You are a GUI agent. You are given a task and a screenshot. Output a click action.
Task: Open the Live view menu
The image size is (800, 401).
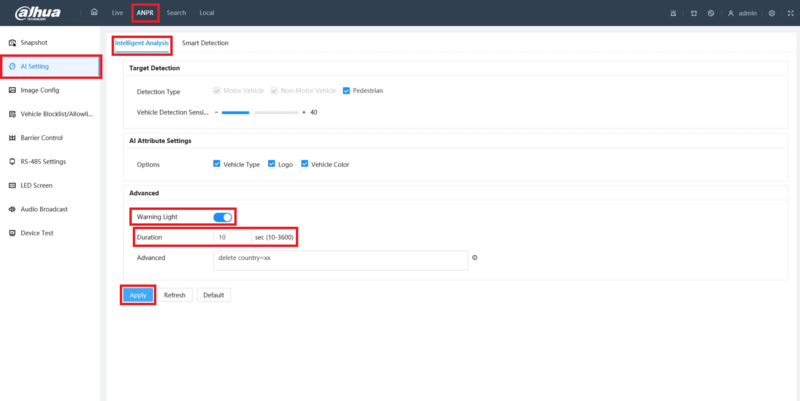coord(117,13)
